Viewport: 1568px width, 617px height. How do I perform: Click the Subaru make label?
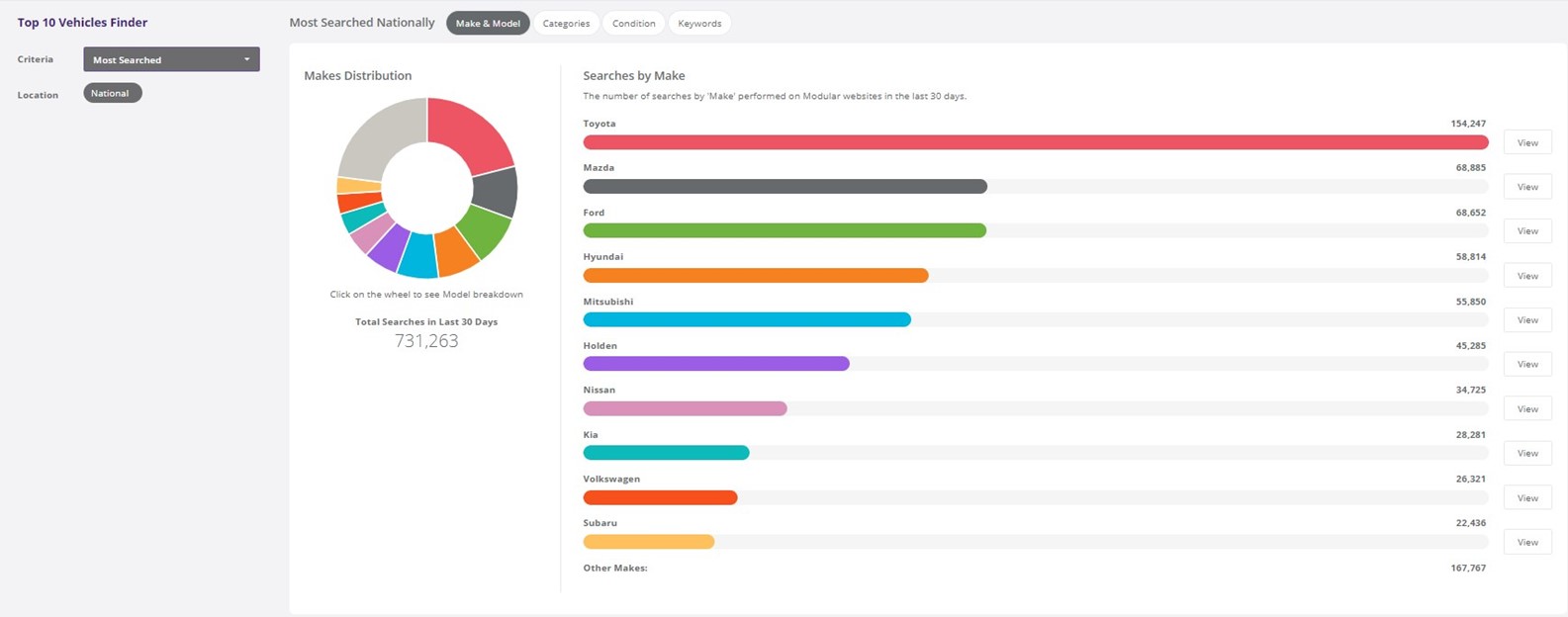pyautogui.click(x=600, y=522)
